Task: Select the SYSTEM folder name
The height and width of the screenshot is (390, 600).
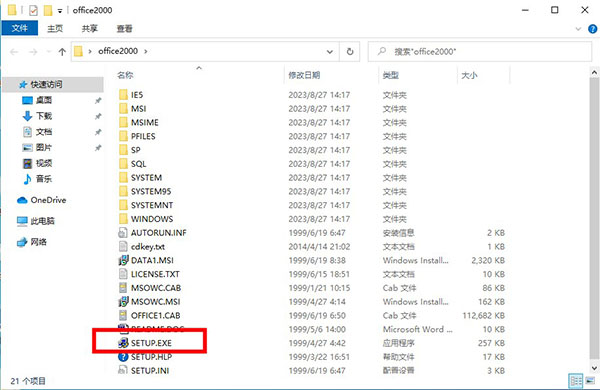Action: click(x=146, y=178)
